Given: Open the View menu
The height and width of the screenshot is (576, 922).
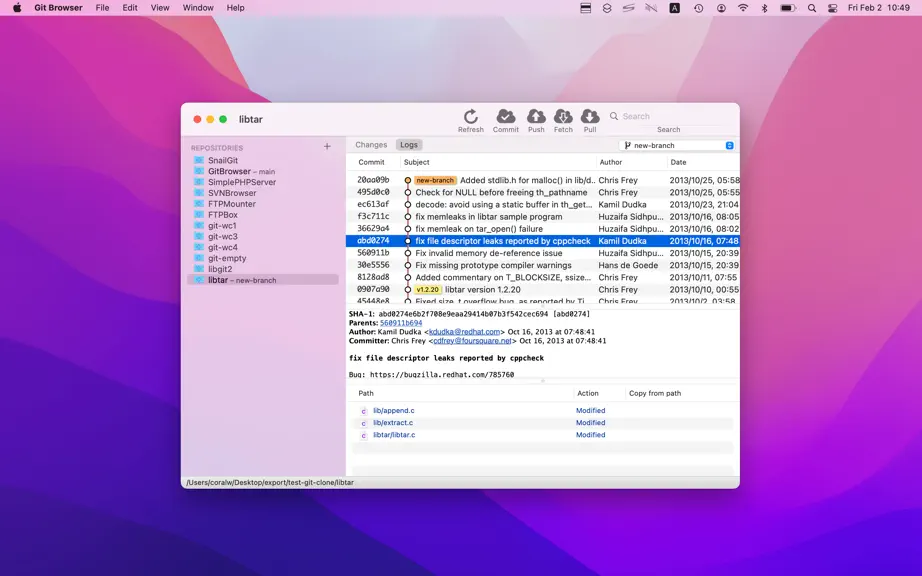Looking at the screenshot, I should point(160,8).
